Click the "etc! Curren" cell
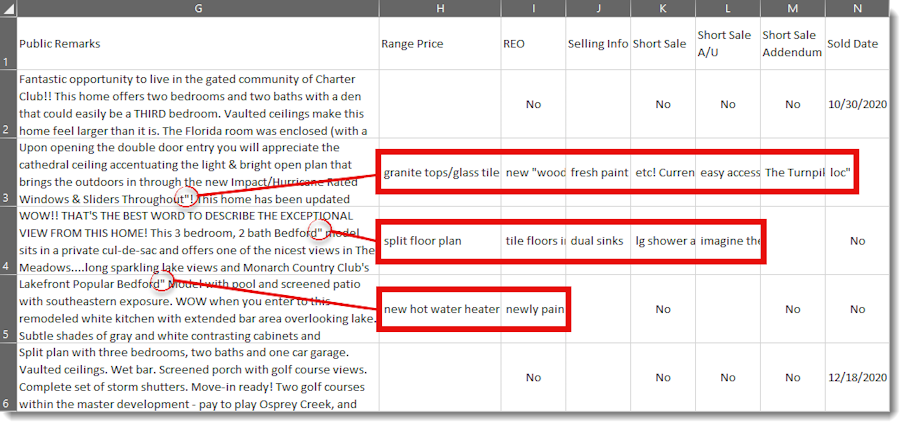The image size is (900, 422). pyautogui.click(x=663, y=172)
